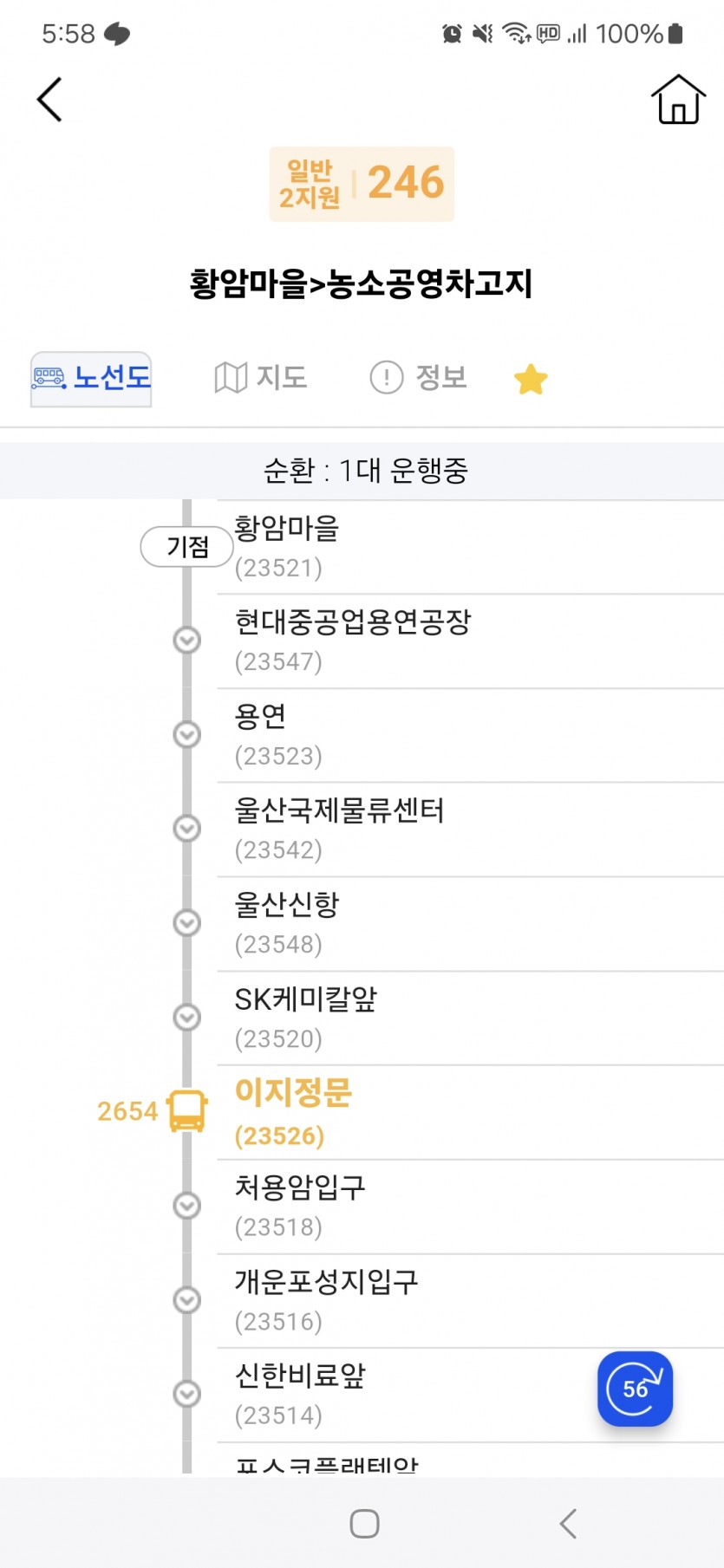Tap the Android recent apps square button

[364, 1524]
